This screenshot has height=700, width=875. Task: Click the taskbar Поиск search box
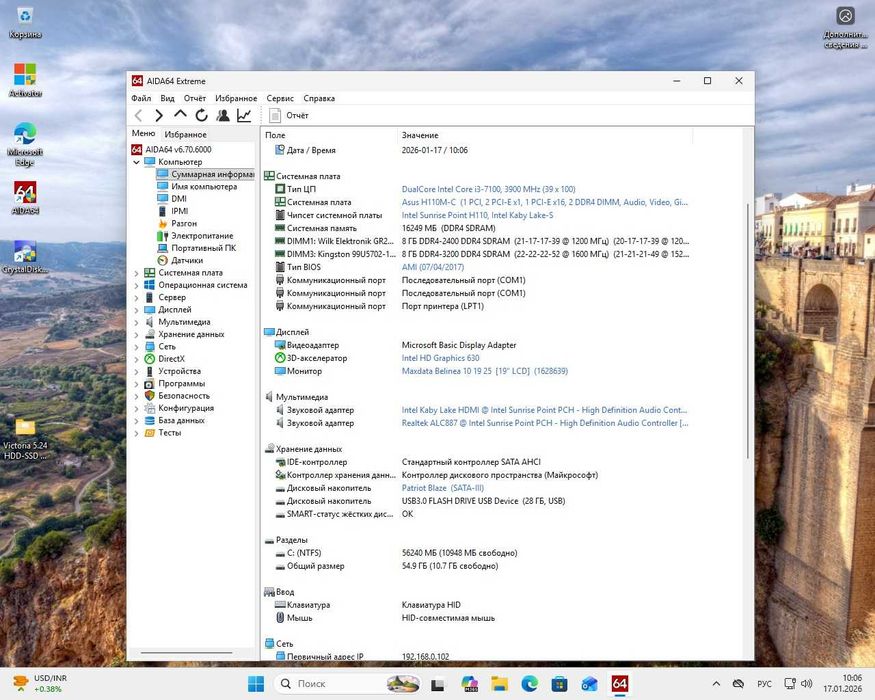(347, 684)
